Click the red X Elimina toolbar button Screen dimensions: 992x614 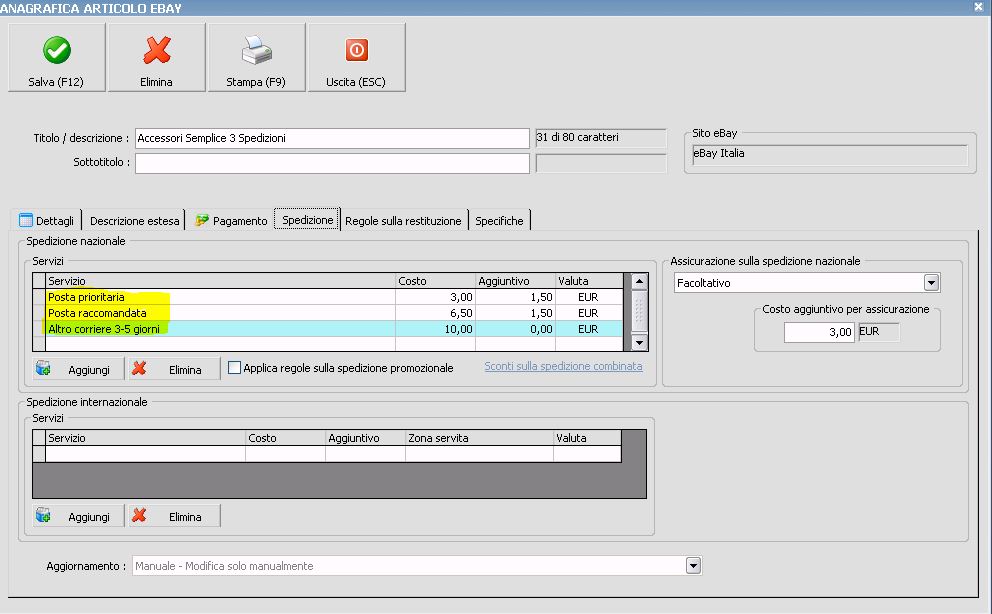pos(156,58)
